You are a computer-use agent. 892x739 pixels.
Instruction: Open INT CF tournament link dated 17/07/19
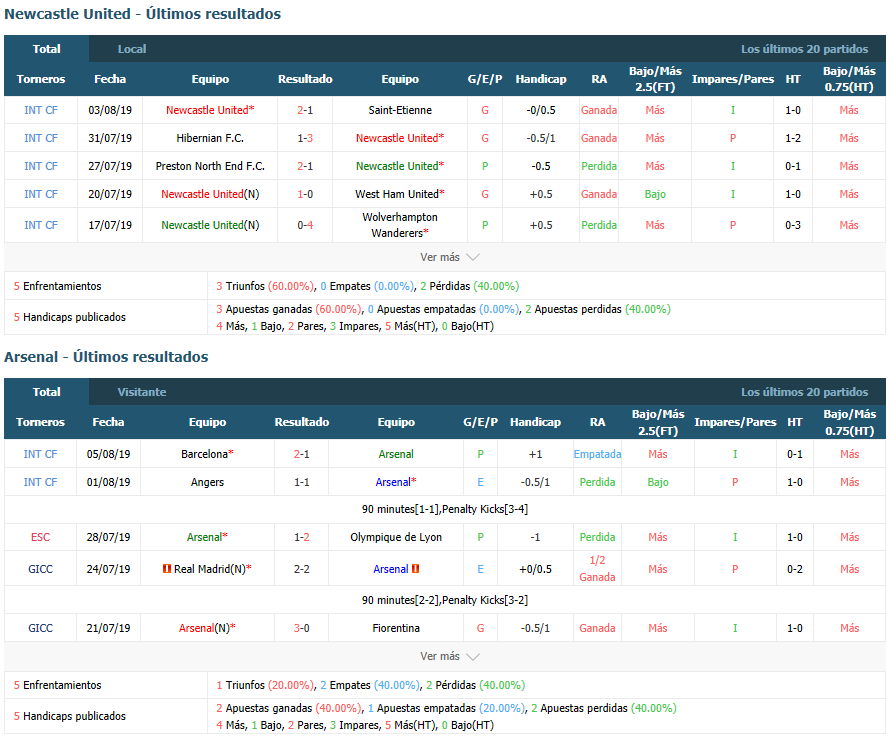tap(41, 225)
